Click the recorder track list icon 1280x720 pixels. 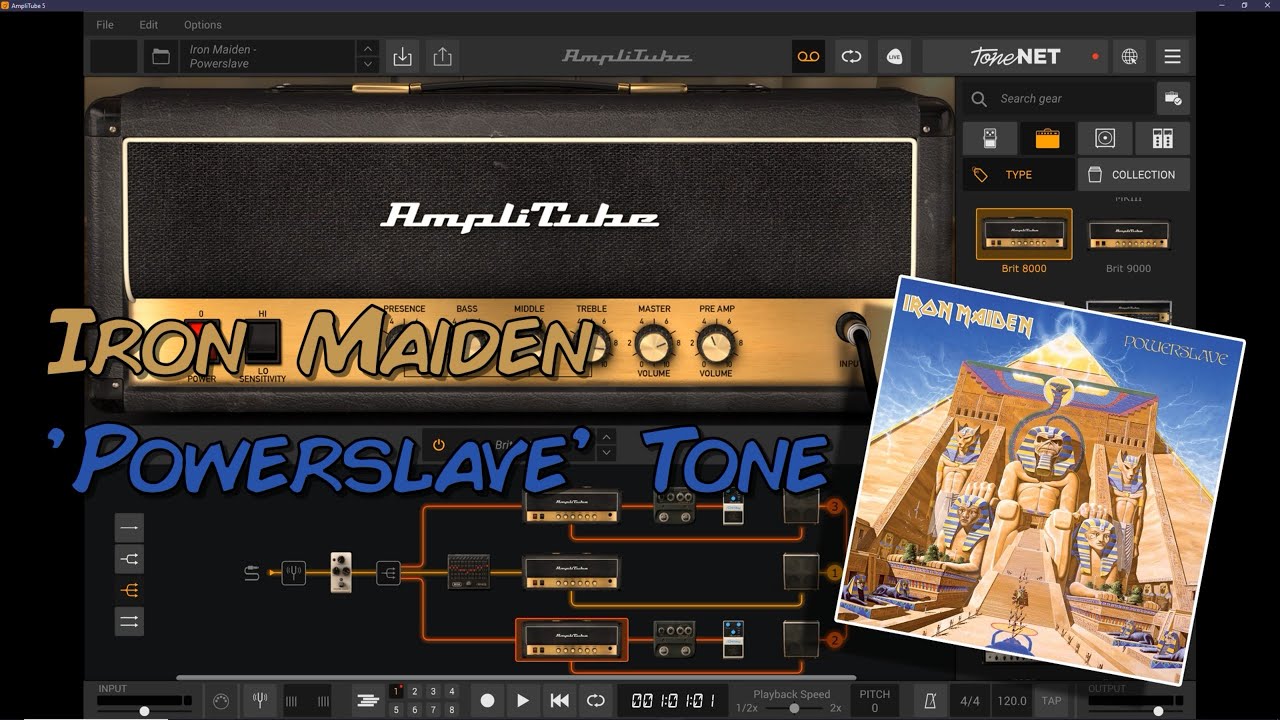coord(367,701)
